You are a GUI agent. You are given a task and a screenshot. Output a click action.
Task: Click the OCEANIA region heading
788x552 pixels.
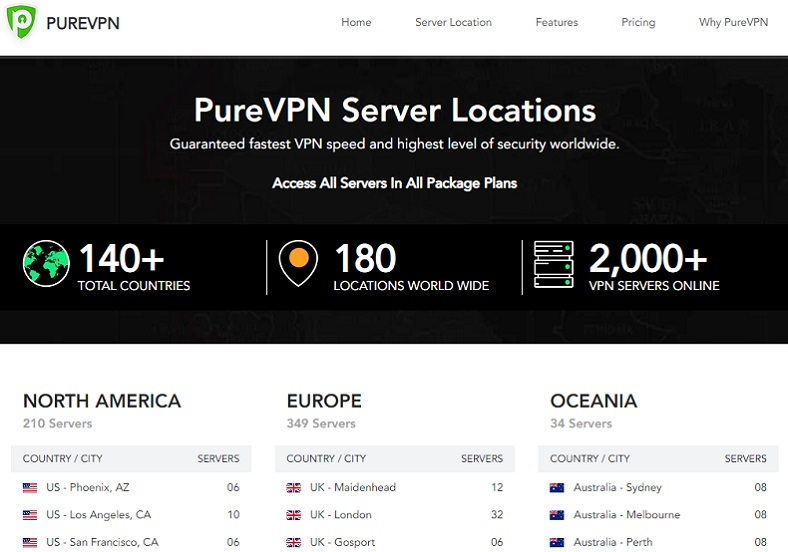pos(594,401)
